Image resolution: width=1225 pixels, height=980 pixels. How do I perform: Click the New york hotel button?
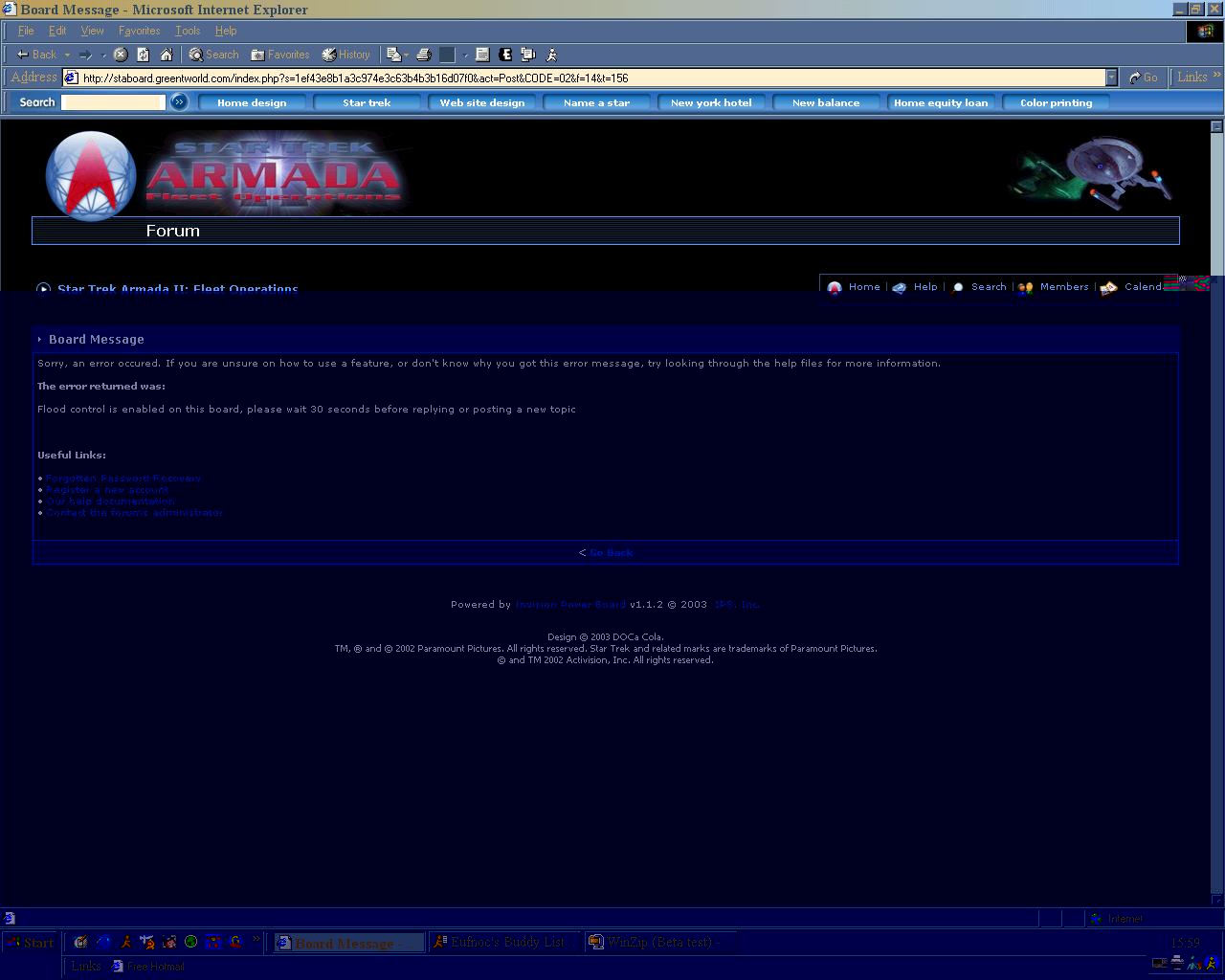click(x=711, y=102)
